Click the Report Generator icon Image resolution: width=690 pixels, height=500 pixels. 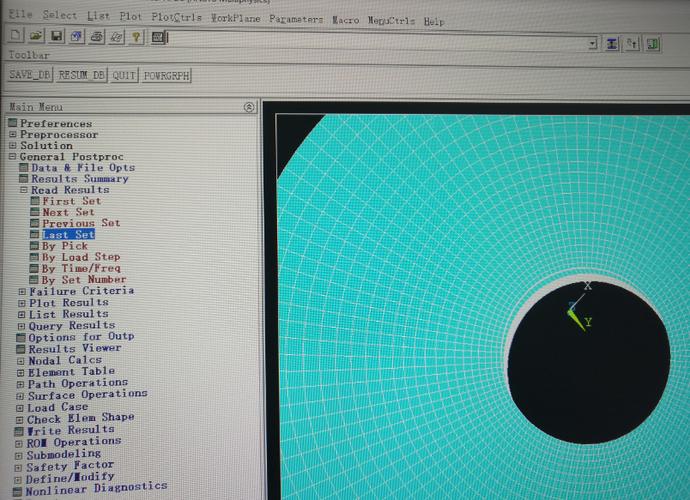click(x=116, y=38)
